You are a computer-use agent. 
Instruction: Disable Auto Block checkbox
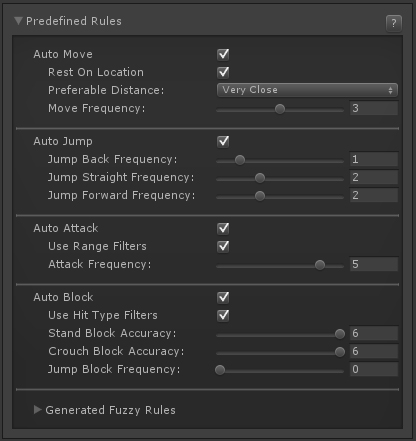tap(223, 297)
